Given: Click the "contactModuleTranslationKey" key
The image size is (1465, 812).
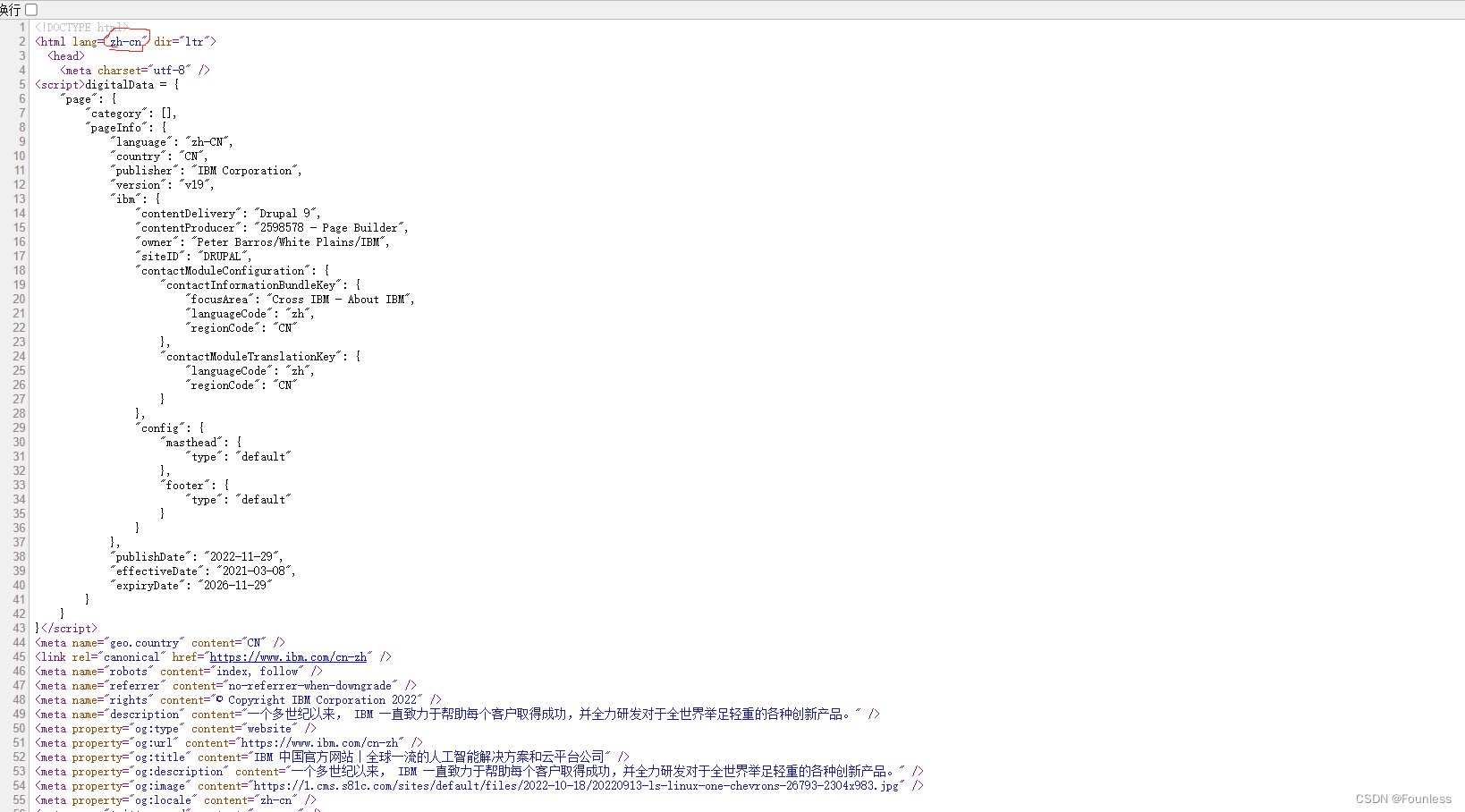Looking at the screenshot, I should tap(250, 357).
